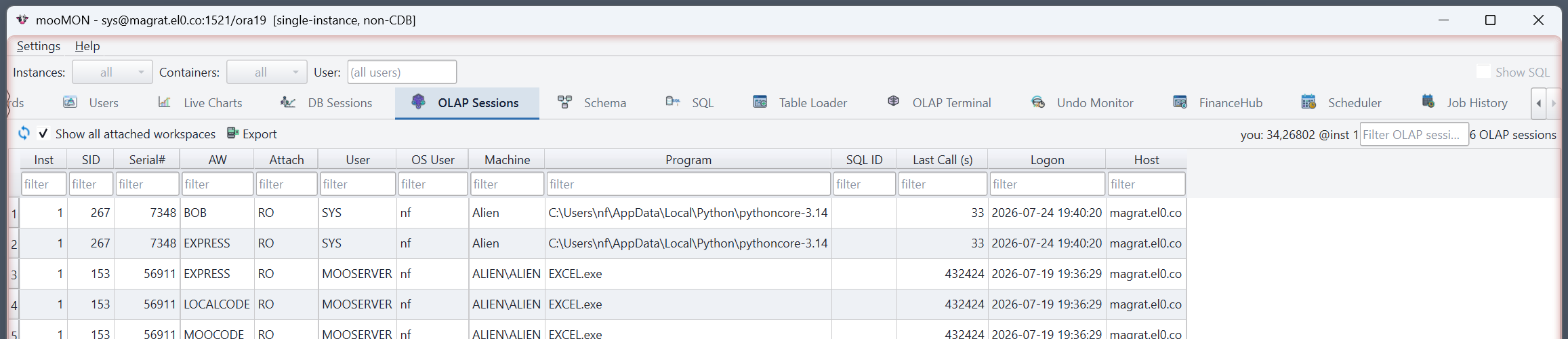1568x339 pixels.
Task: Open the Settings menu
Action: (39, 45)
